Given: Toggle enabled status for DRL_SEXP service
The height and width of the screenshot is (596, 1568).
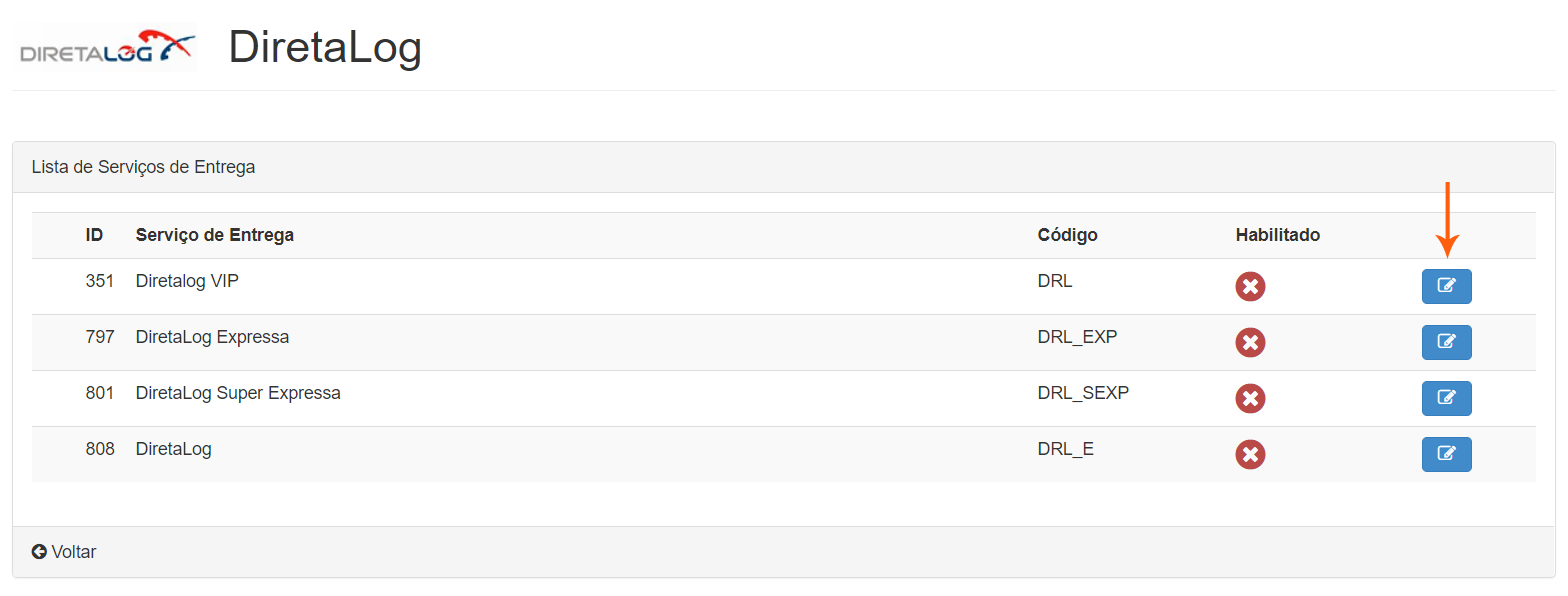Looking at the screenshot, I should point(1250,399).
